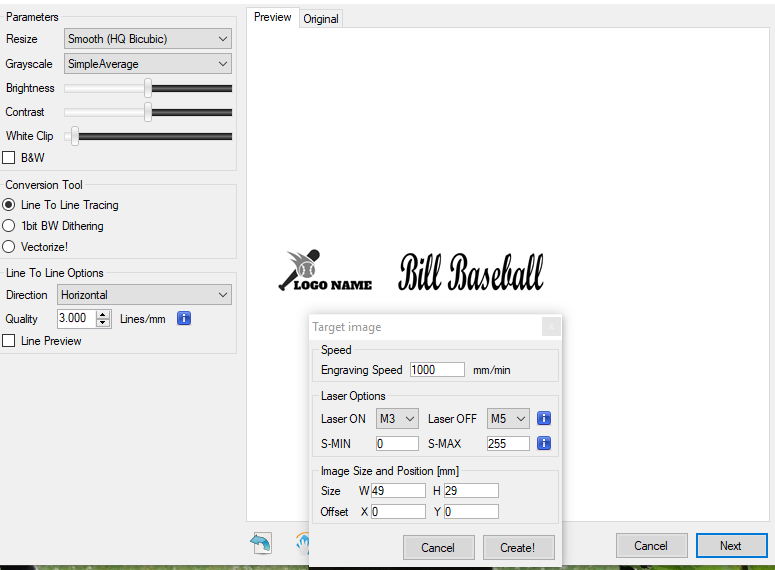The width and height of the screenshot is (775, 570).
Task: Click the Offset X field
Action: 398,511
